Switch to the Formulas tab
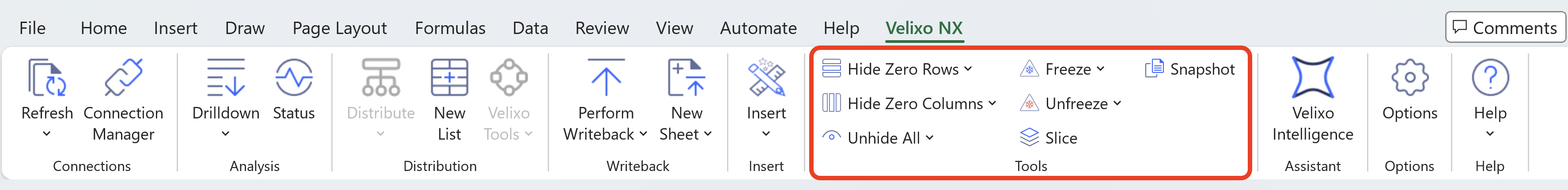This screenshot has height=190, width=1568. 450,28
